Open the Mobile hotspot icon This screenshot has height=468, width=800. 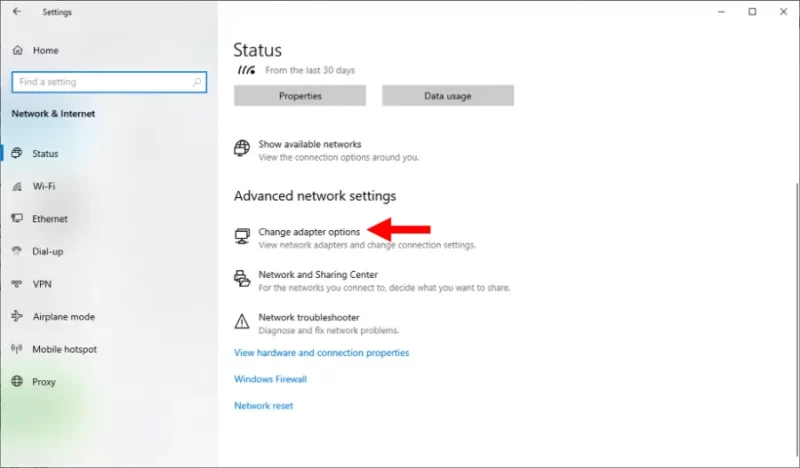17,349
